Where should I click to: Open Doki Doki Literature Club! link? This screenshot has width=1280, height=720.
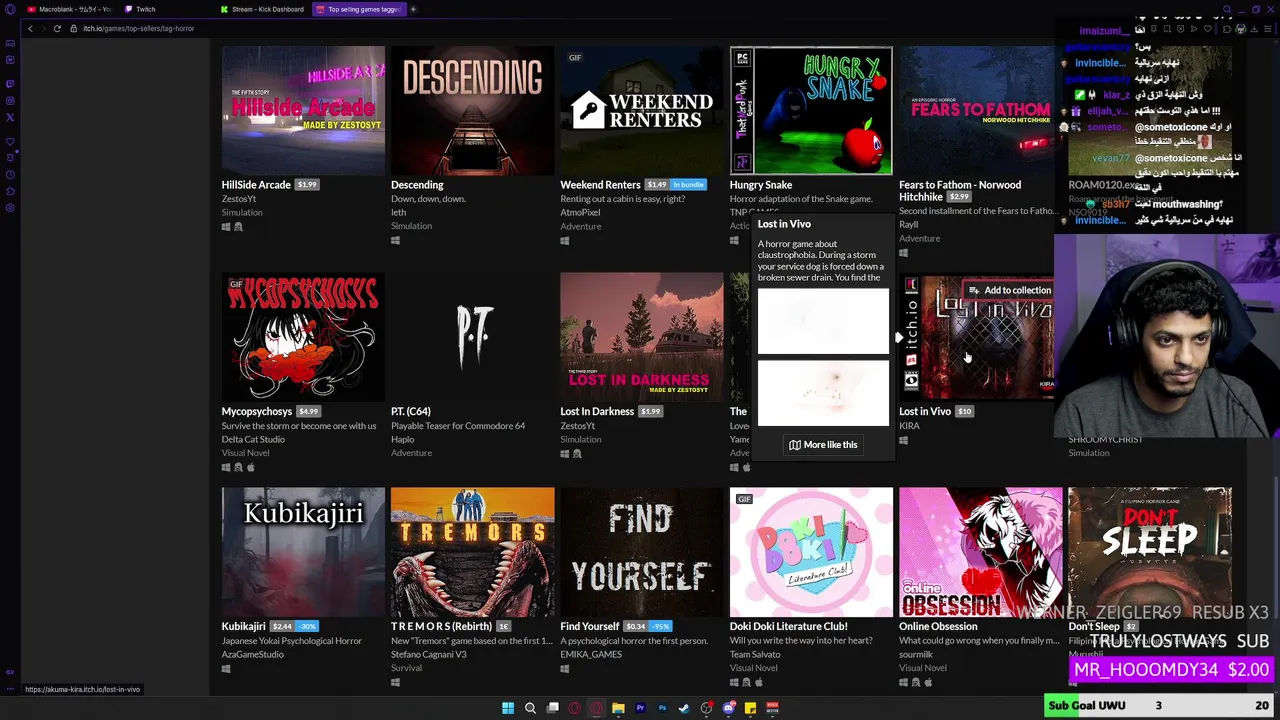(789, 627)
